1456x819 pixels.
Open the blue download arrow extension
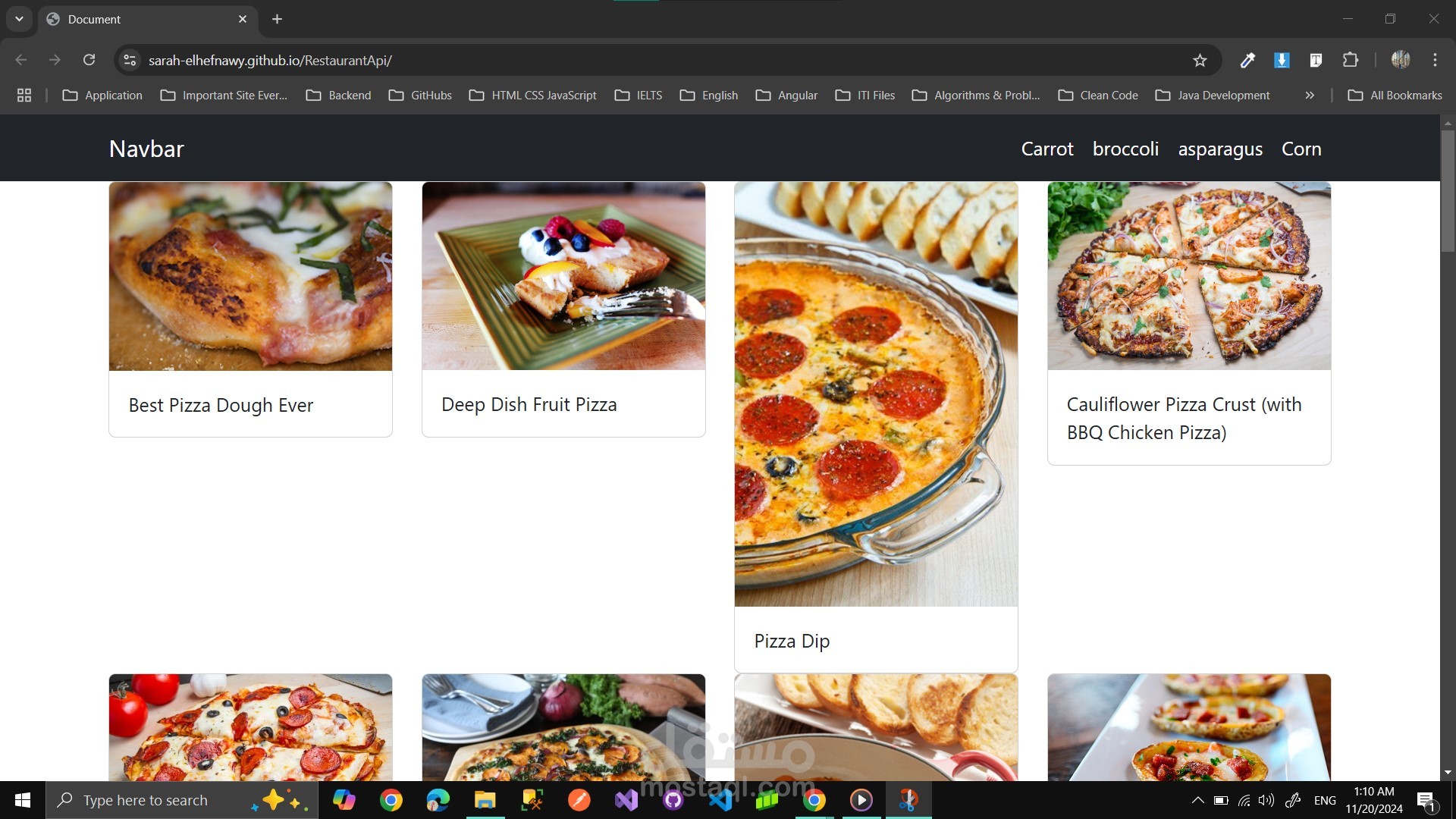(x=1282, y=60)
